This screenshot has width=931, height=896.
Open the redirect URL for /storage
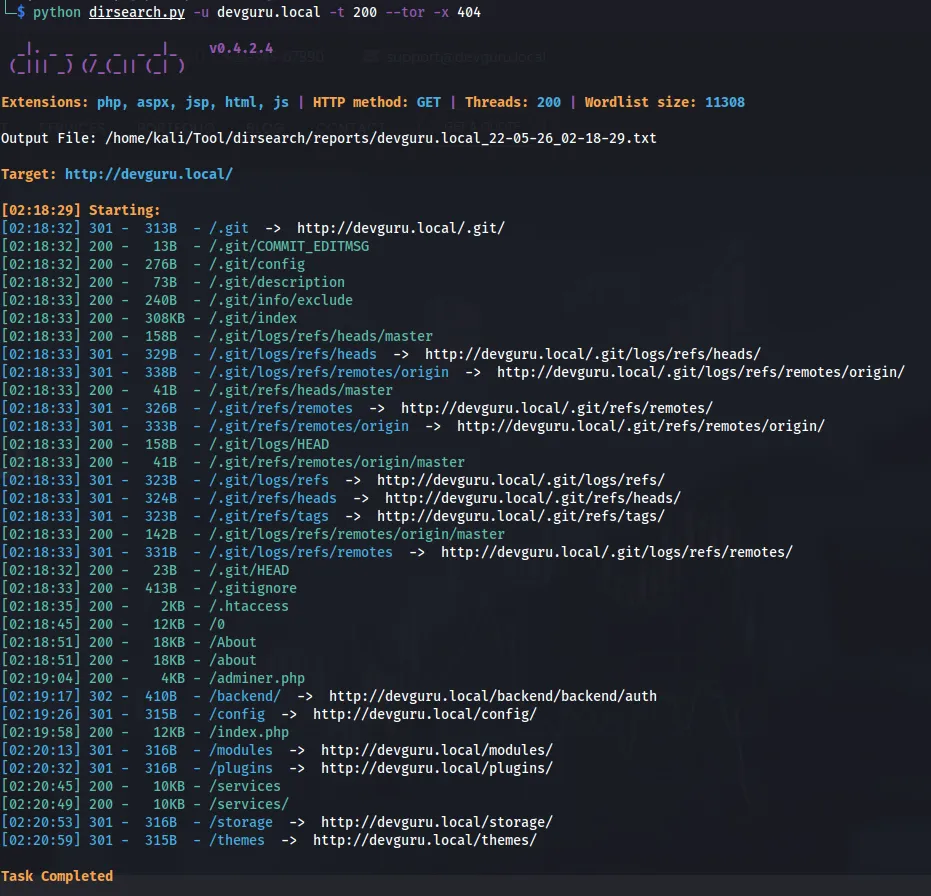(x=436, y=822)
